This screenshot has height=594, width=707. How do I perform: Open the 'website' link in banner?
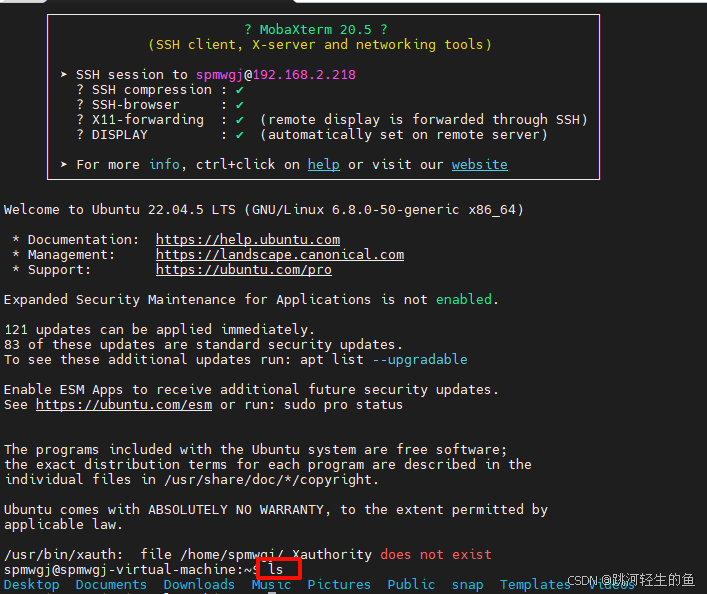coord(479,165)
